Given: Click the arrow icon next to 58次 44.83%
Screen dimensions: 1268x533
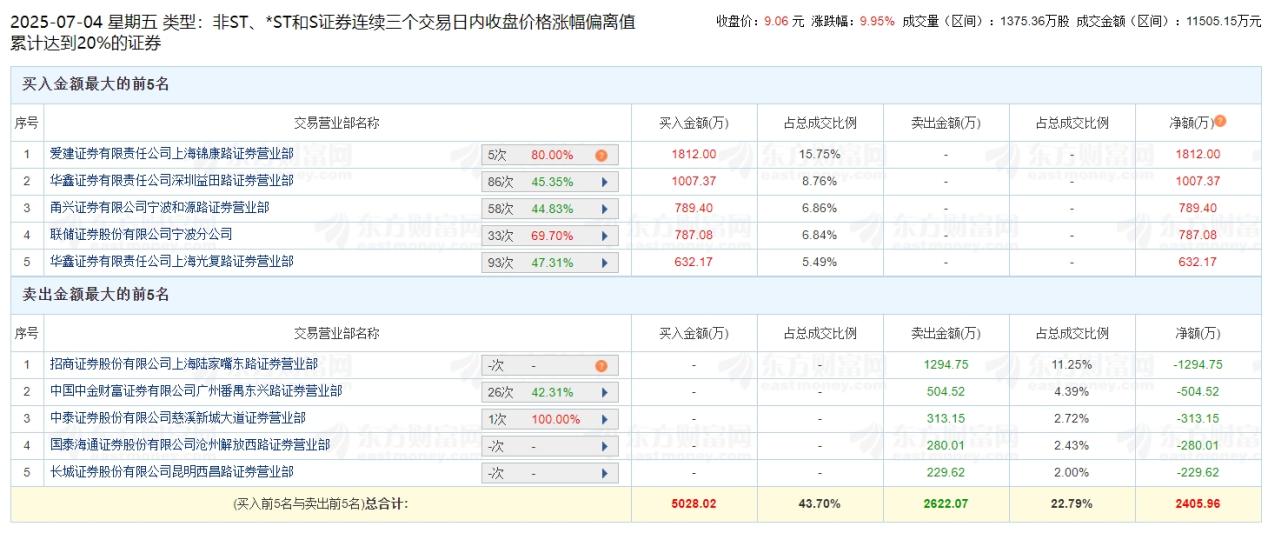Looking at the screenshot, I should tap(604, 209).
